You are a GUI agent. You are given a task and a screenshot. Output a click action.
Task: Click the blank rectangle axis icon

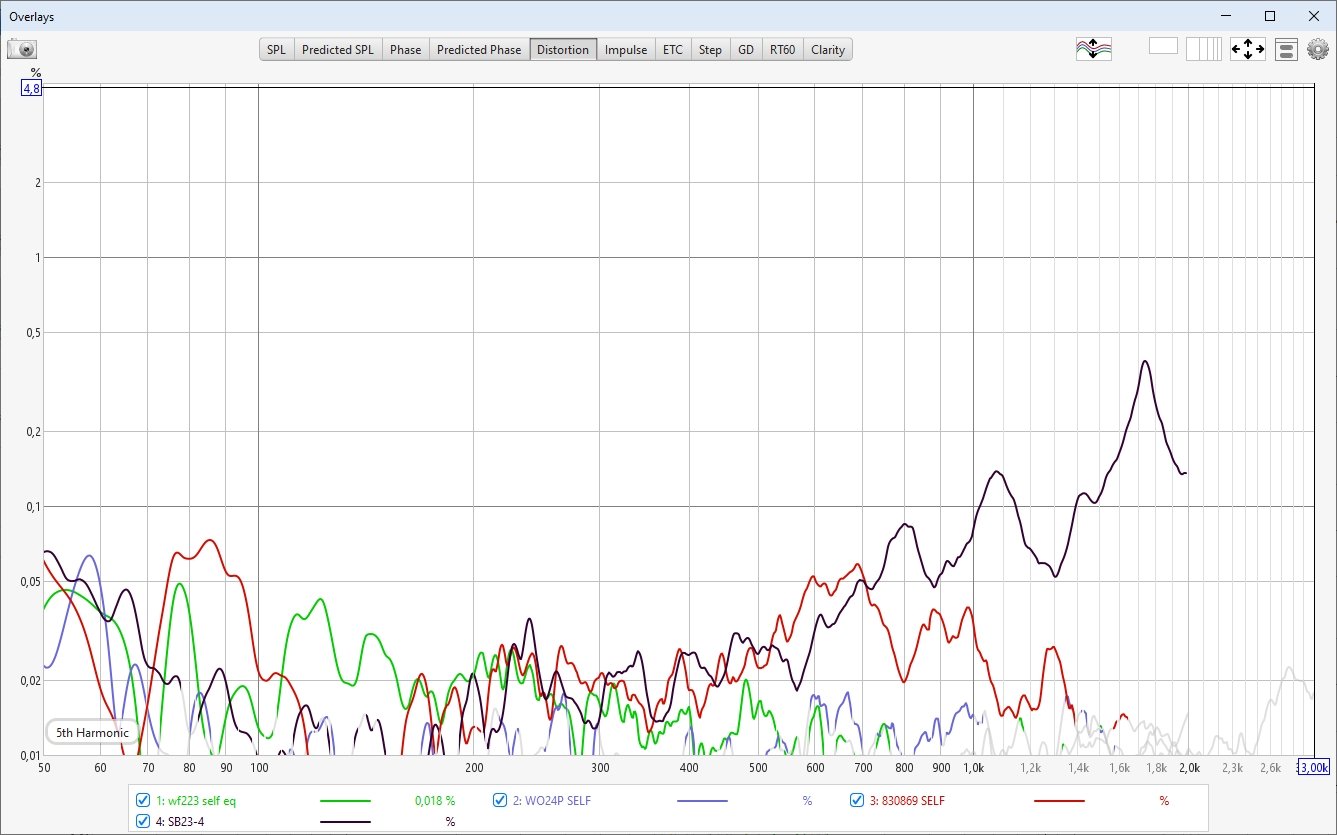pyautogui.click(x=1163, y=45)
